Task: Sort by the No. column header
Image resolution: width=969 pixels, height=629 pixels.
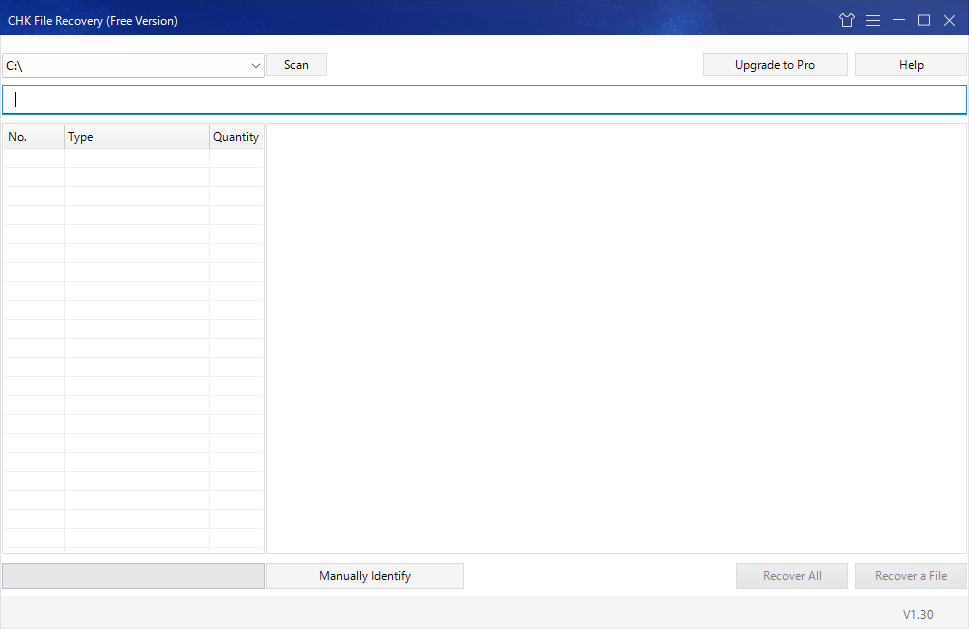Action: pos(34,137)
